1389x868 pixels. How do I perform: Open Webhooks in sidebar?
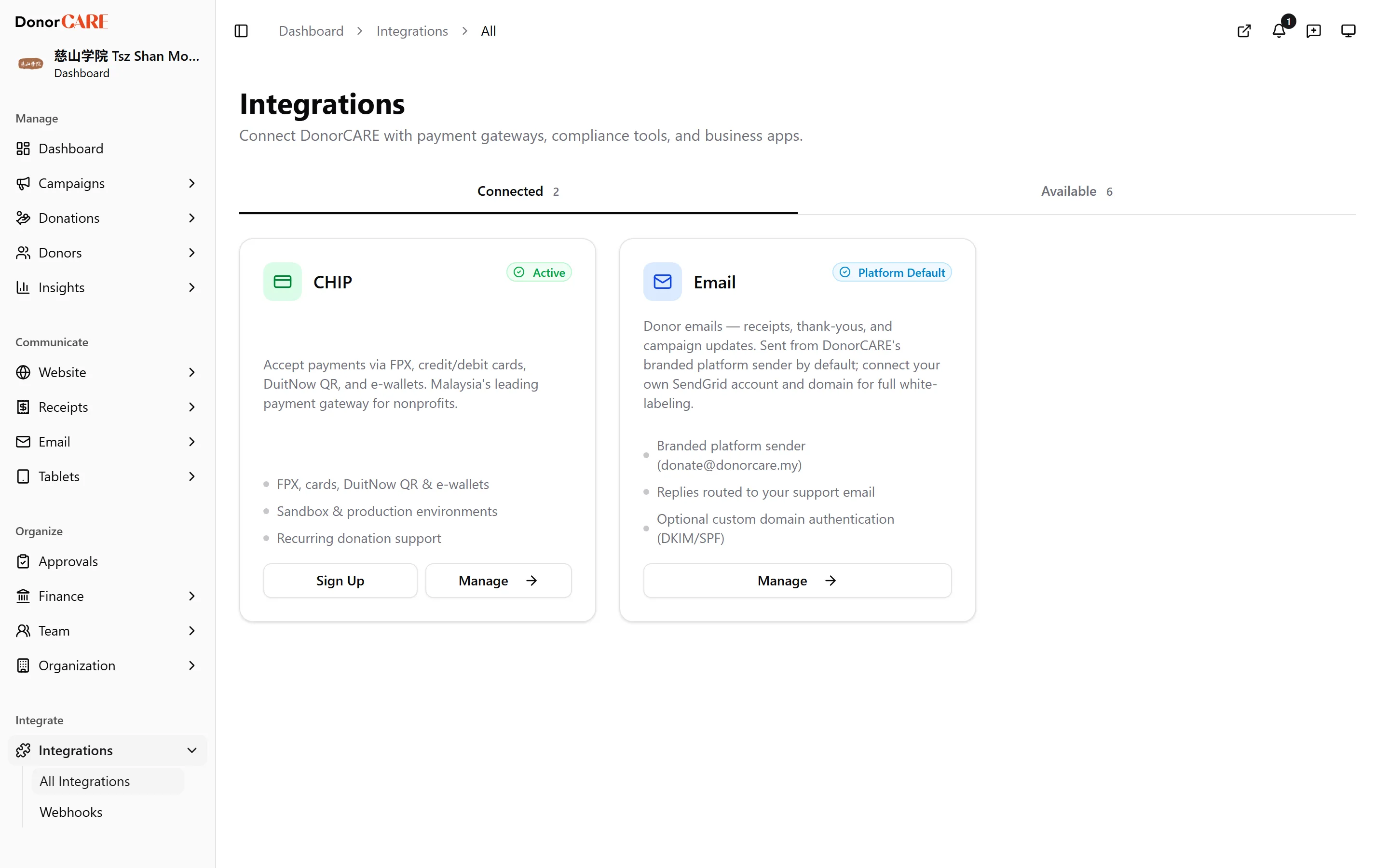[108, 813]
